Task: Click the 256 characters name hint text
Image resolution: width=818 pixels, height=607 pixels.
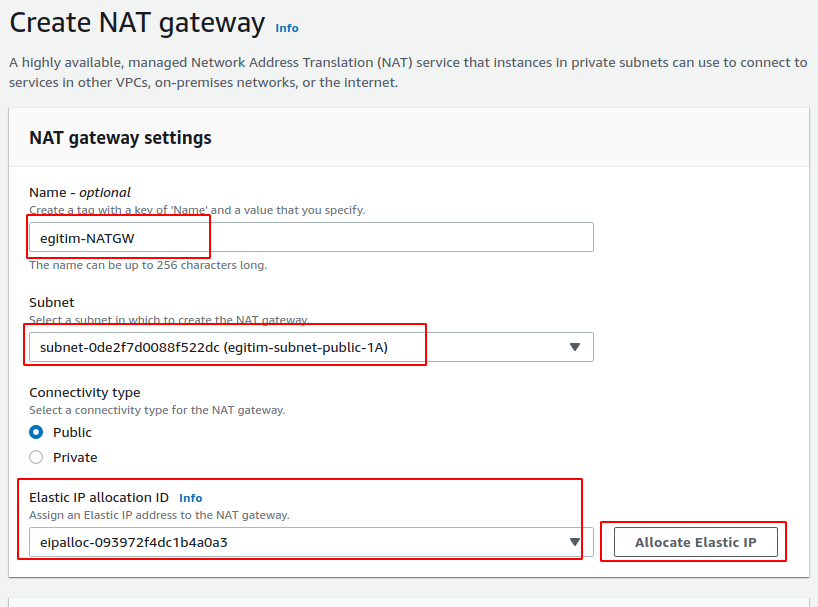Action: point(148,265)
